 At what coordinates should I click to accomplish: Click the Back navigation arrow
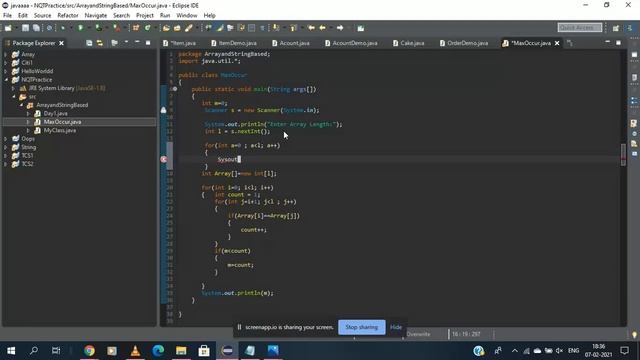click(x=322, y=28)
